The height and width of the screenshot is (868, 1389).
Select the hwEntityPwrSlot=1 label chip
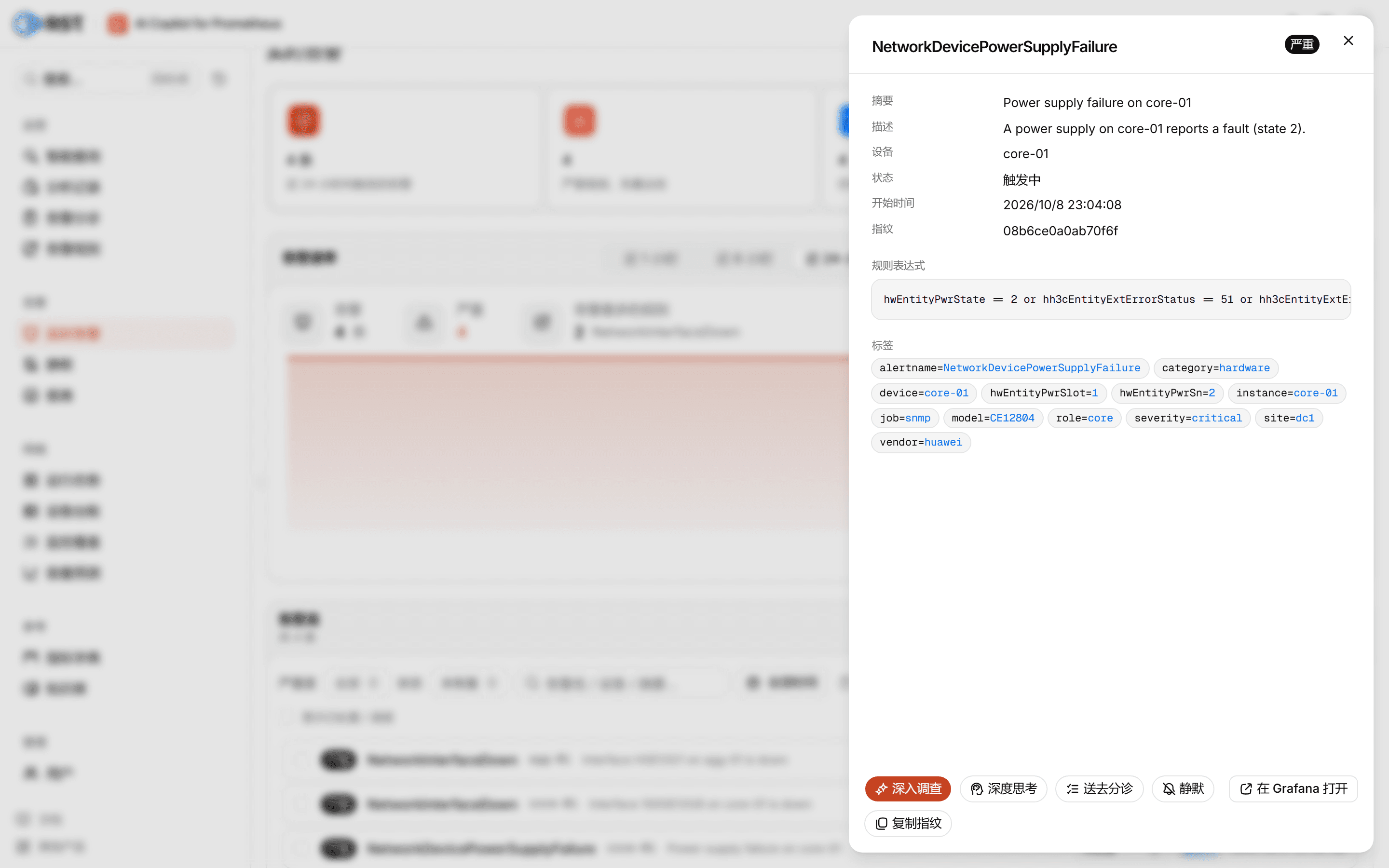pyautogui.click(x=1044, y=393)
